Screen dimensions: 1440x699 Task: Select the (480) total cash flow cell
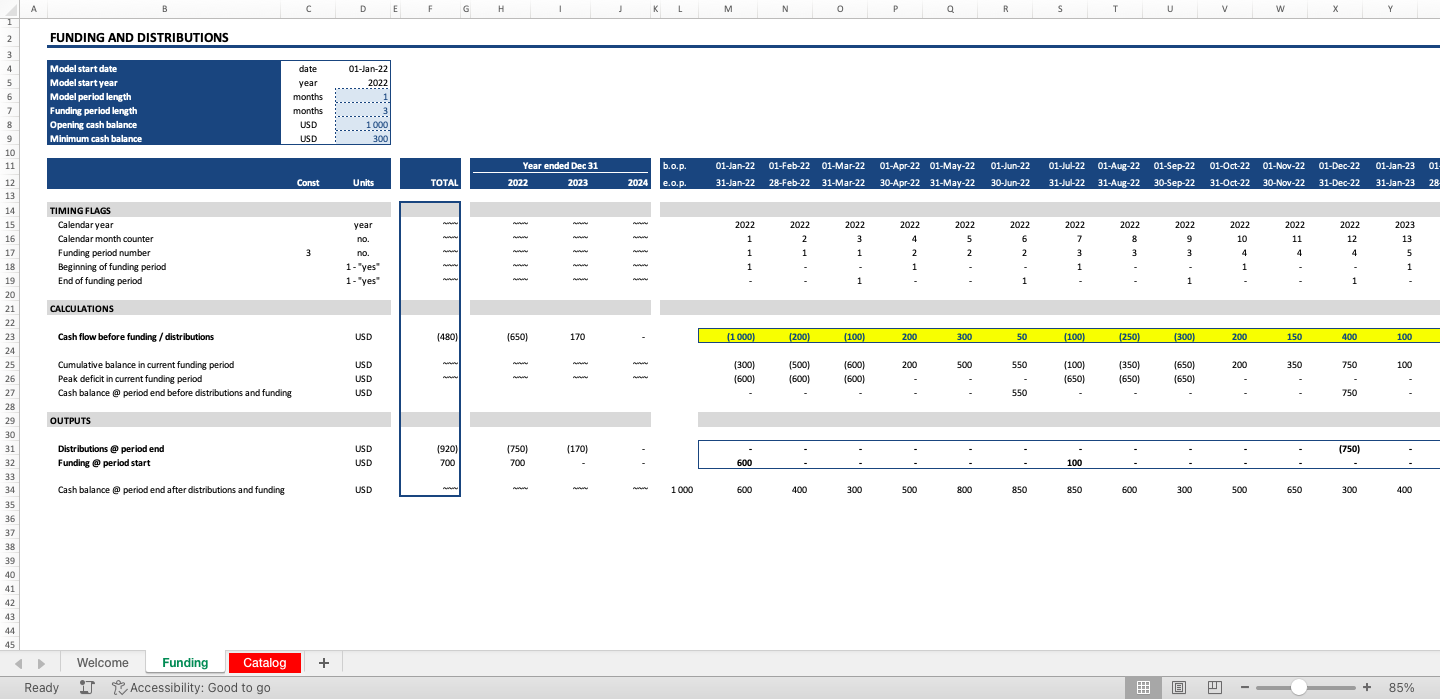tap(430, 337)
